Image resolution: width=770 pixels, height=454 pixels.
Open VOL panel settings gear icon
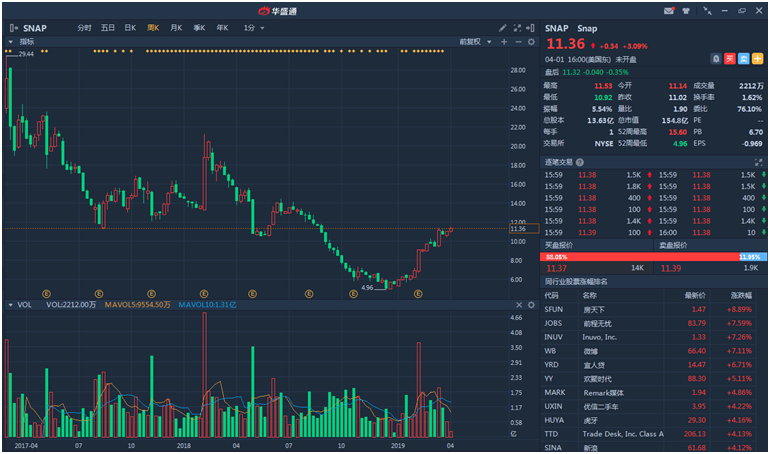(x=531, y=305)
